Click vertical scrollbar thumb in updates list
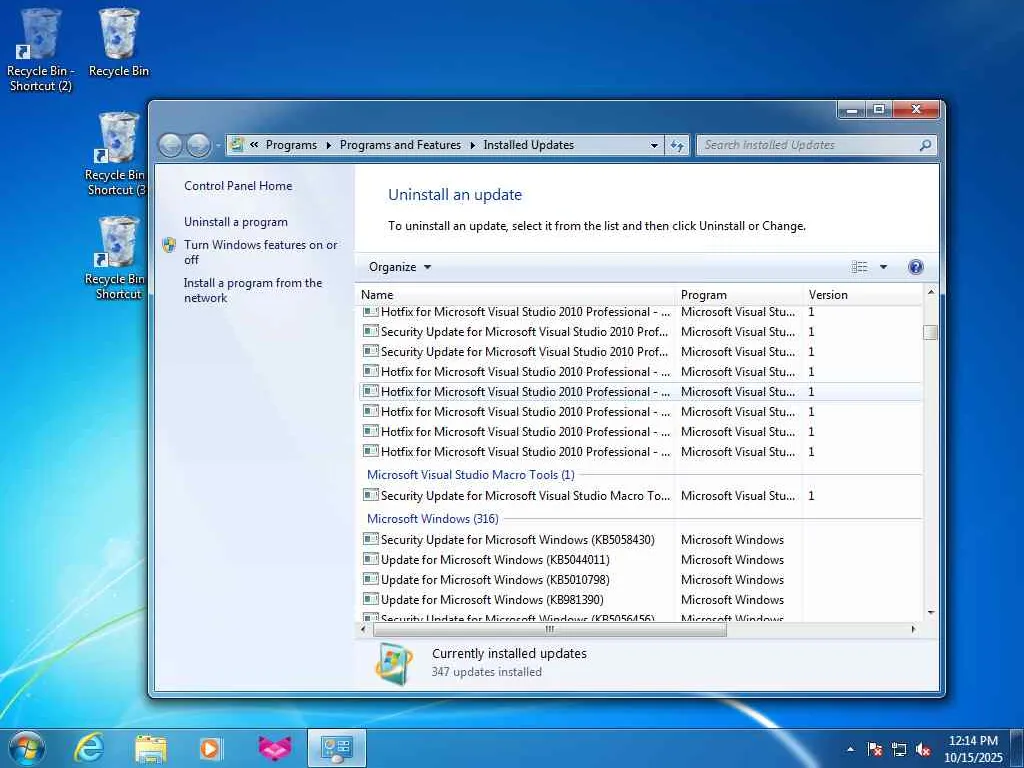Screen dimensions: 1024x768 (931, 332)
